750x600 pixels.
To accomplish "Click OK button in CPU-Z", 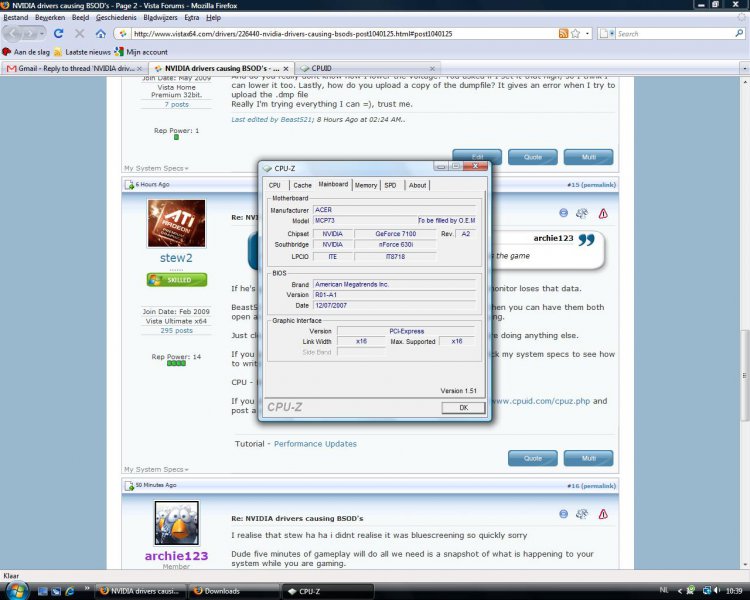I will coord(463,408).
